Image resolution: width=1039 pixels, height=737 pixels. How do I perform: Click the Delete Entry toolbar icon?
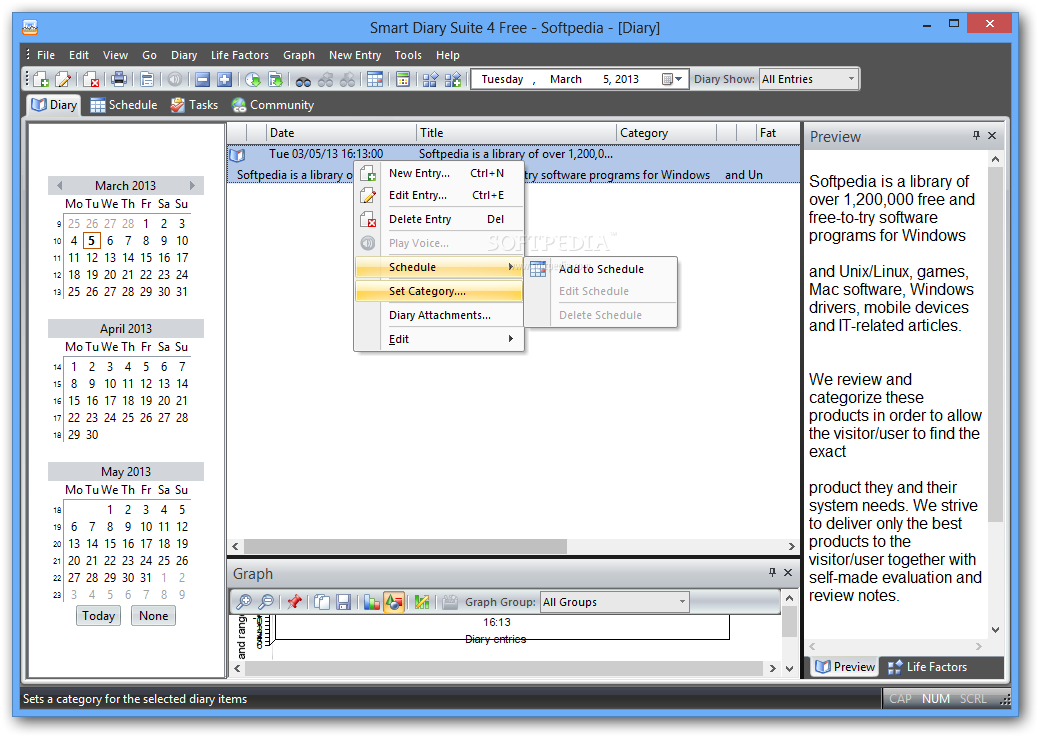pyautogui.click(x=91, y=80)
